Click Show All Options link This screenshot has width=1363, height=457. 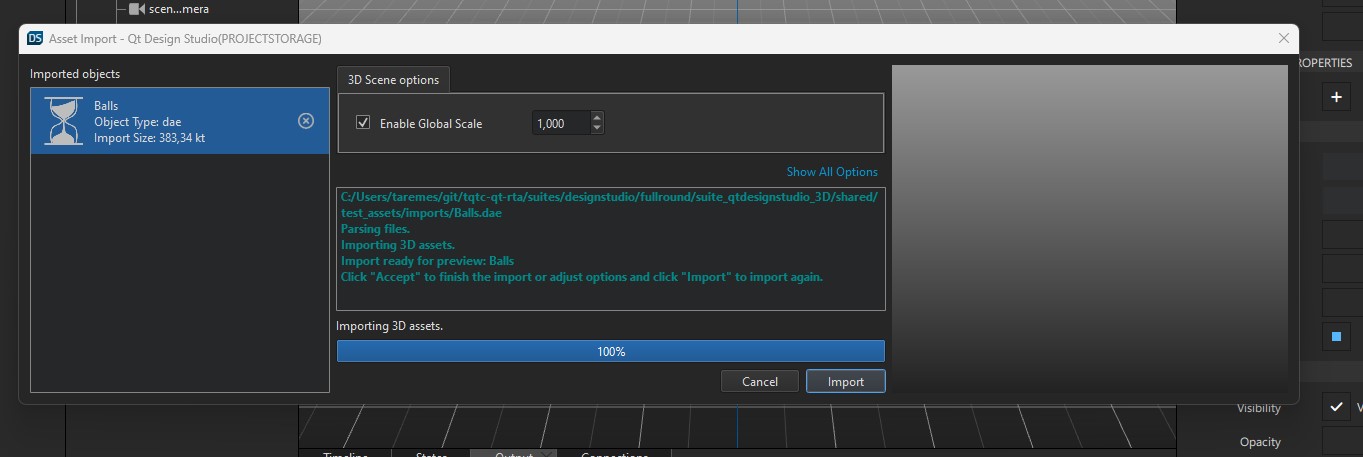pyautogui.click(x=832, y=172)
